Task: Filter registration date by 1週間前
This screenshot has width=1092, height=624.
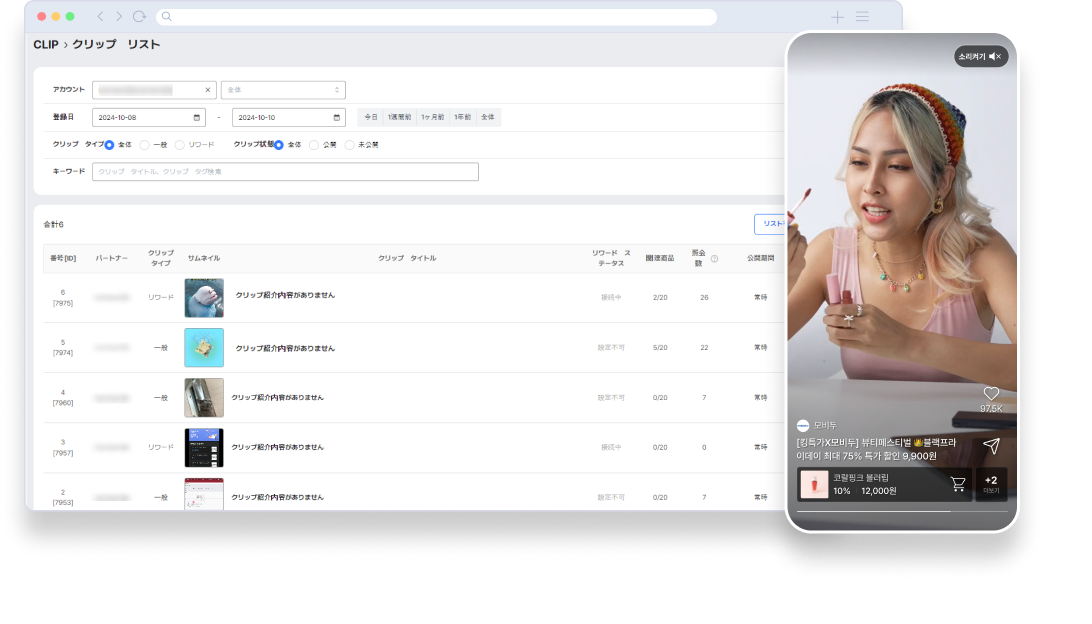Action: click(x=400, y=117)
